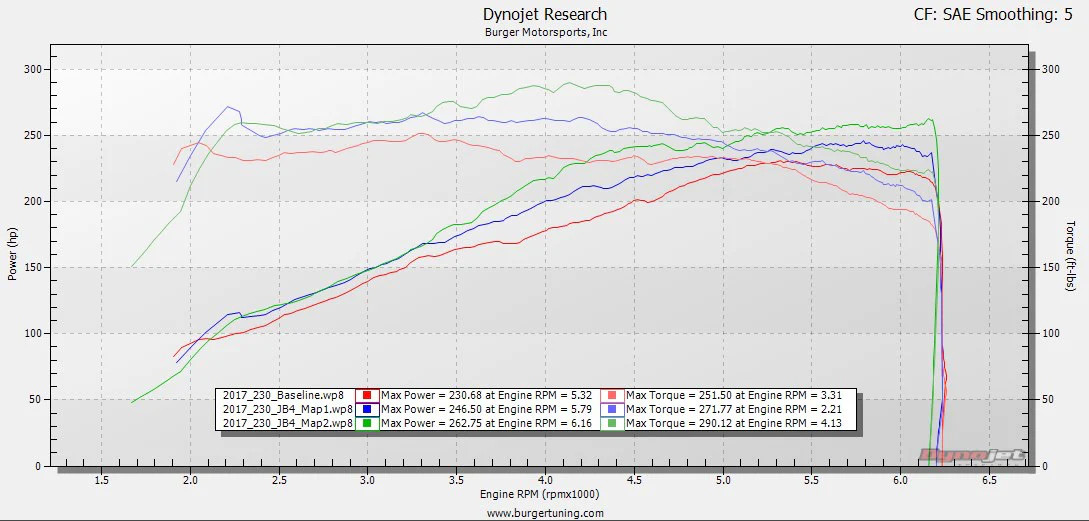The image size is (1089, 521).
Task: Click the red Baseline power legend swatch
Action: (368, 395)
